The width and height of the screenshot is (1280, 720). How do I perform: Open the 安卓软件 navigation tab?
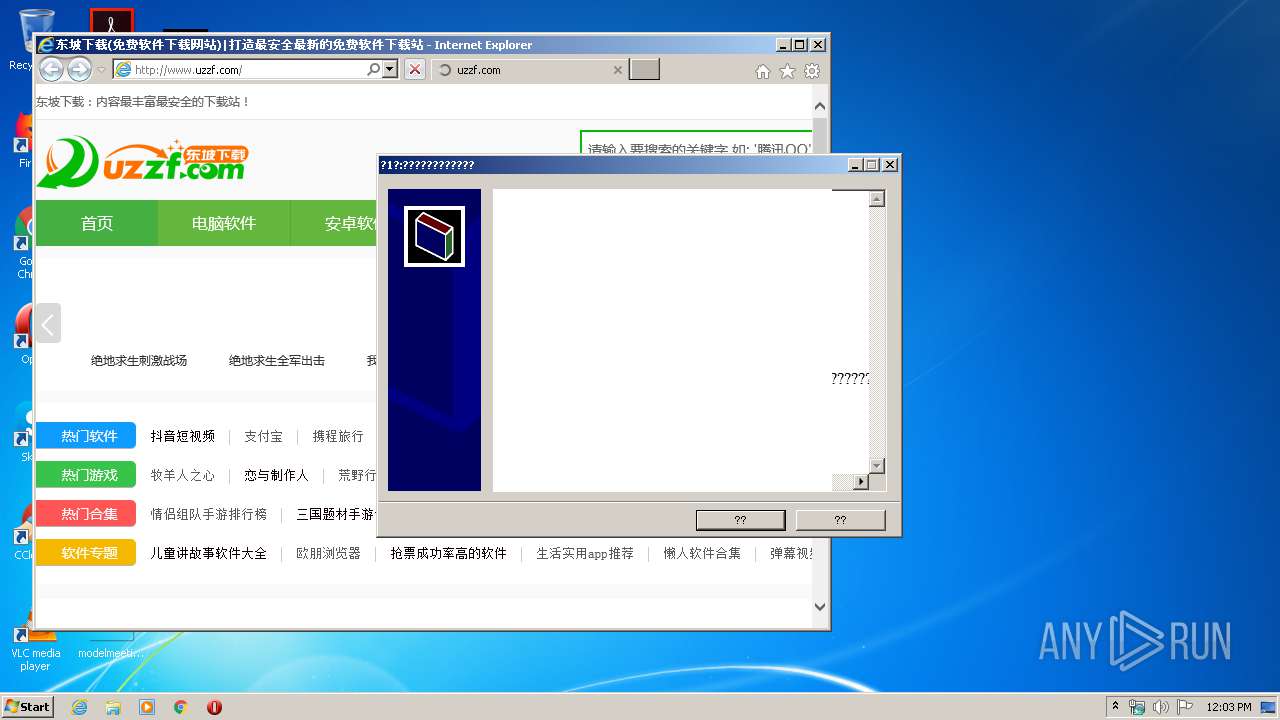(334, 223)
